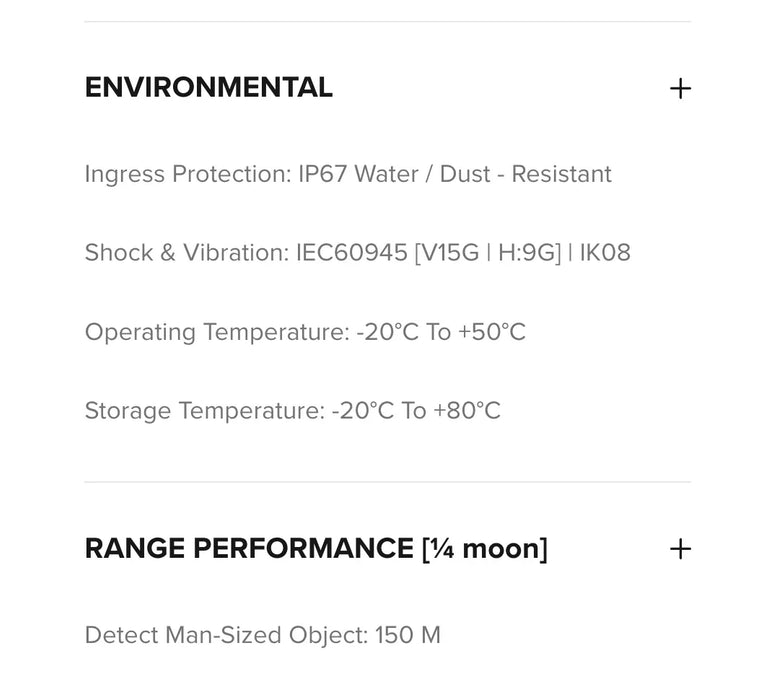Click the ENVIRONMENTAL section heading
769x700 pixels.
(208, 88)
